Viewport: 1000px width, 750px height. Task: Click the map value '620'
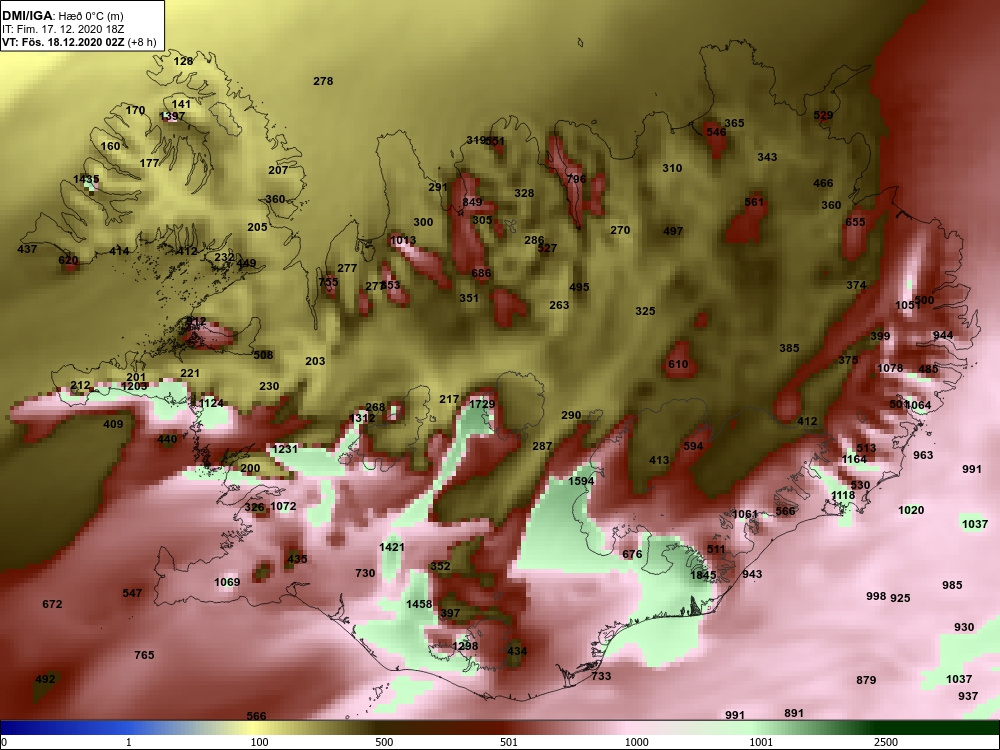[68, 260]
